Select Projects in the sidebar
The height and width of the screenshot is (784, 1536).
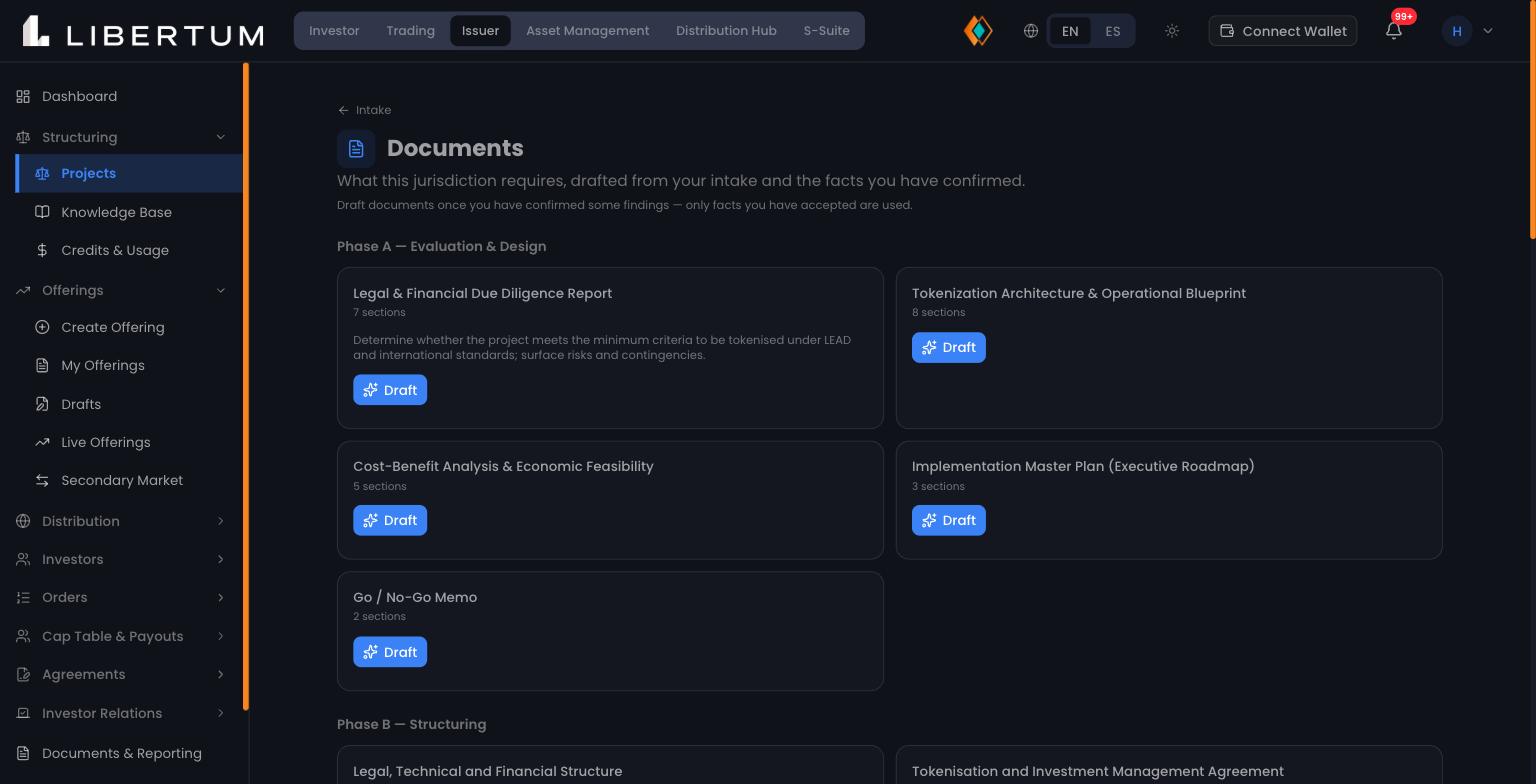coord(130,173)
